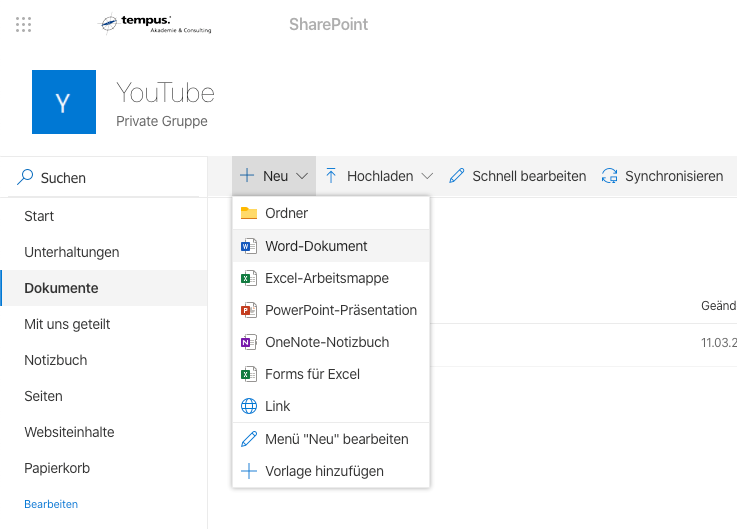This screenshot has width=737, height=529.
Task: Click the yellow Ordner folder icon
Action: [x=249, y=213]
